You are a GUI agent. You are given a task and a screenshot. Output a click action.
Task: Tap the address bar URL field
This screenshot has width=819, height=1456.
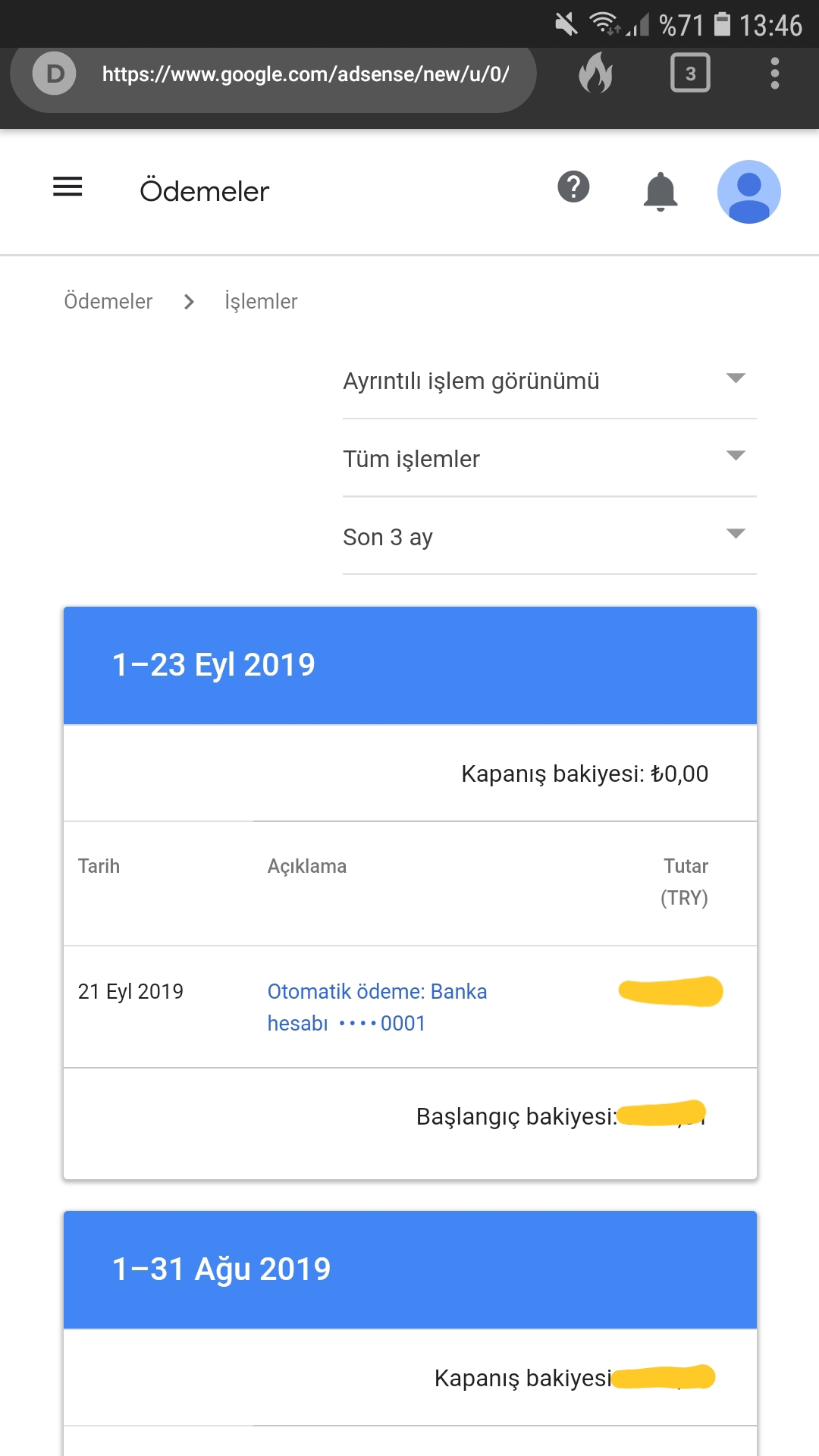[306, 74]
